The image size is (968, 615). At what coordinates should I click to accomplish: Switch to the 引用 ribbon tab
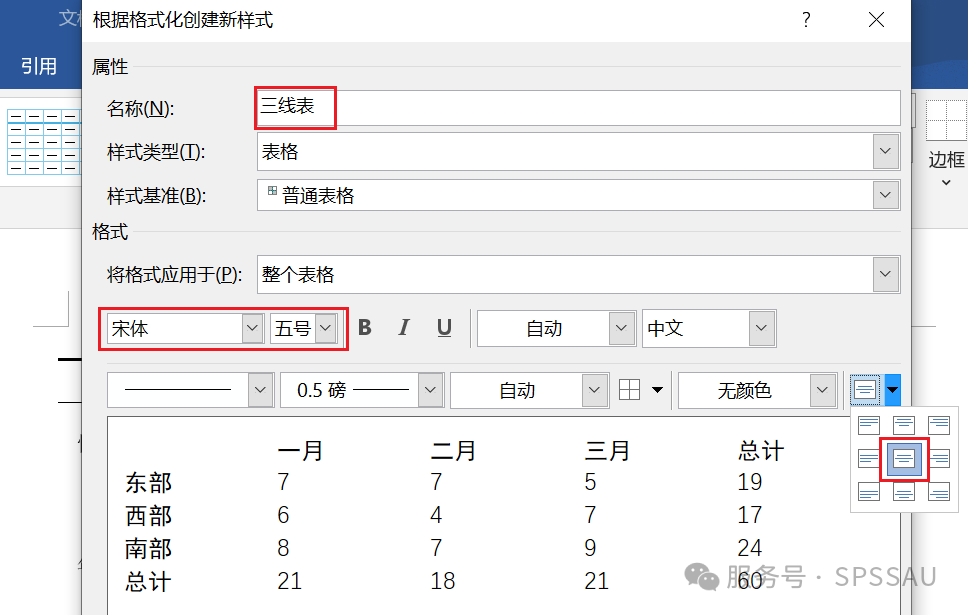click(x=40, y=66)
